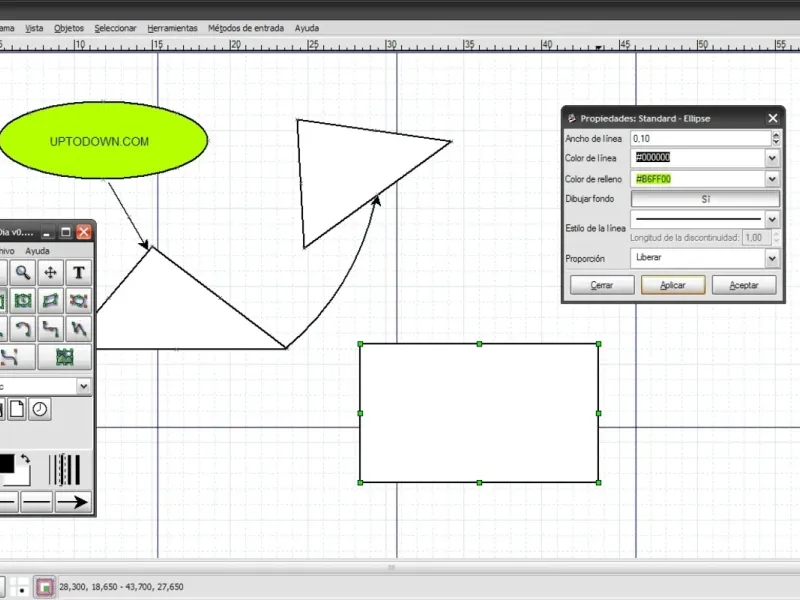This screenshot has width=800, height=600.
Task: Open the Herramientas menu
Action: coord(172,28)
